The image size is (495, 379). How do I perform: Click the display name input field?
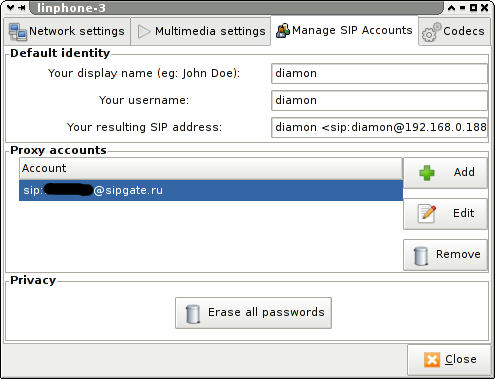coord(379,73)
